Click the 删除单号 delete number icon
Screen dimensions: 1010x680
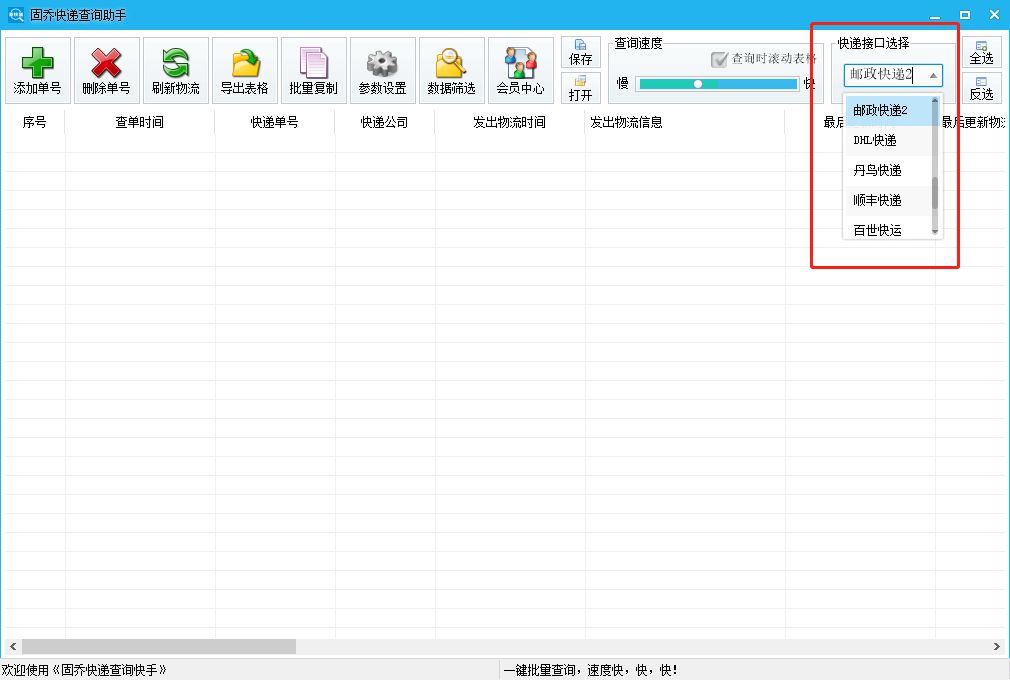coord(106,70)
